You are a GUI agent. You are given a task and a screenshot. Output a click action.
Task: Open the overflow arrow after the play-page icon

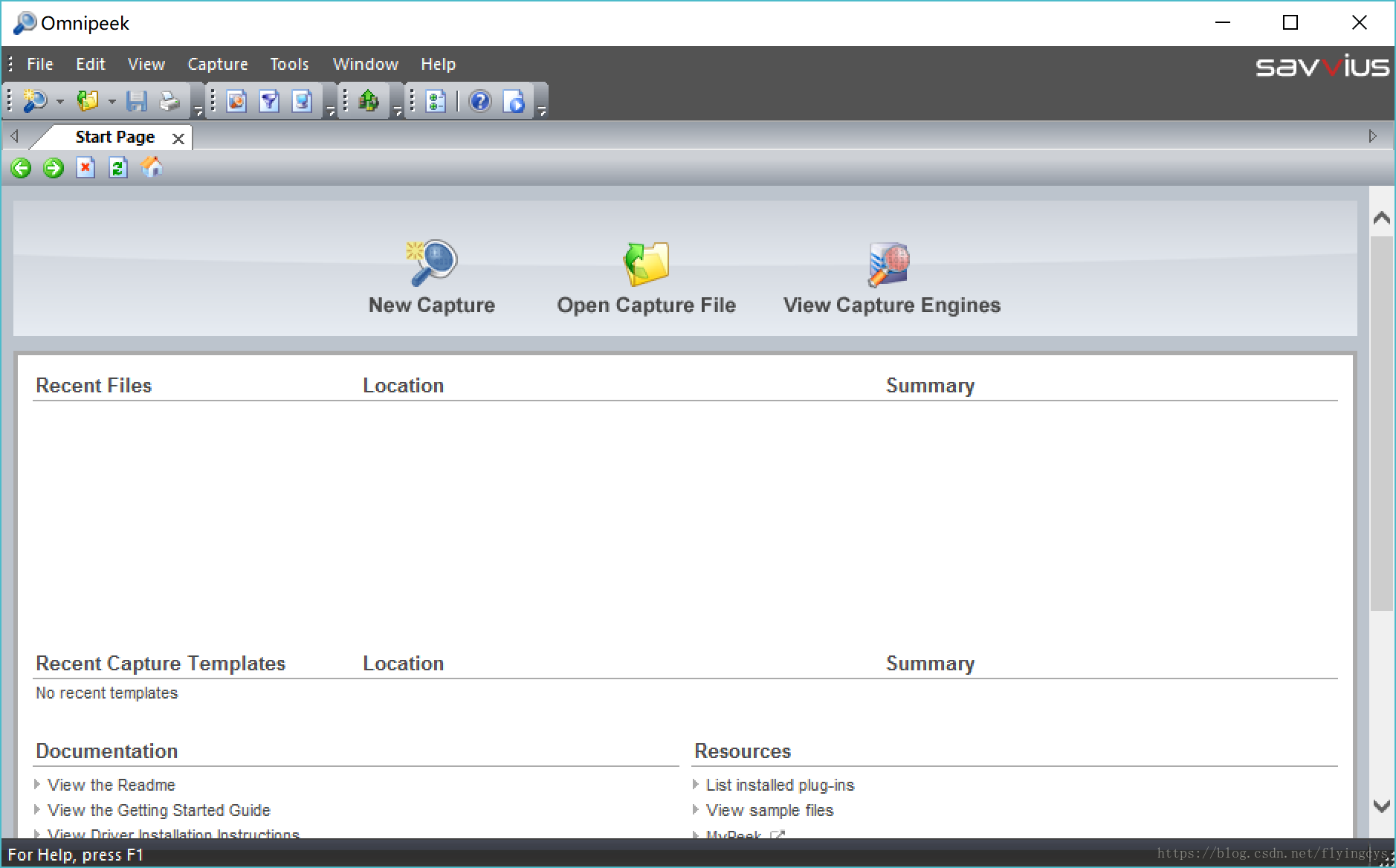click(542, 111)
